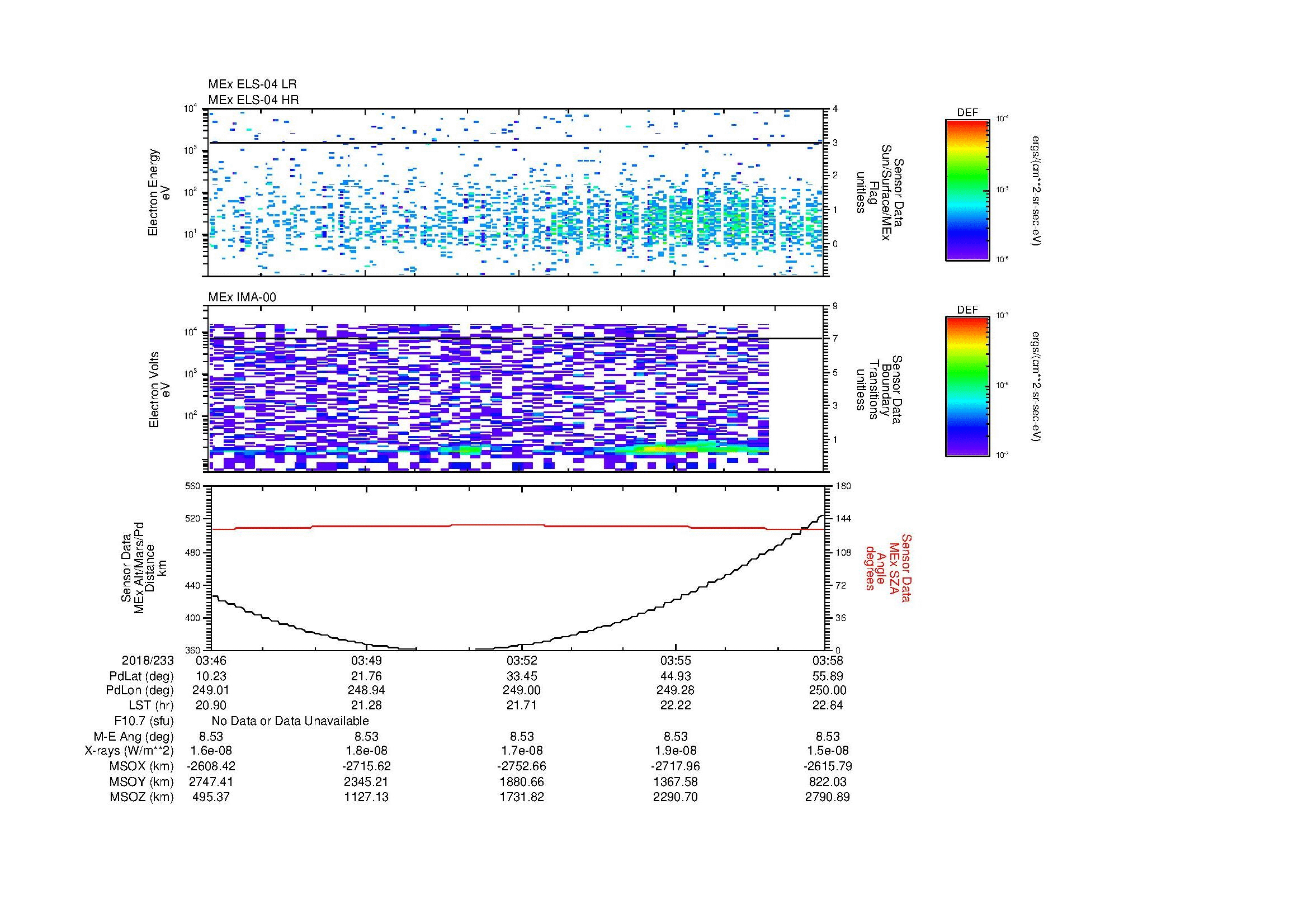Select X-rays value '1.9e-08'
The width and height of the screenshot is (1308, 924).
[x=676, y=751]
